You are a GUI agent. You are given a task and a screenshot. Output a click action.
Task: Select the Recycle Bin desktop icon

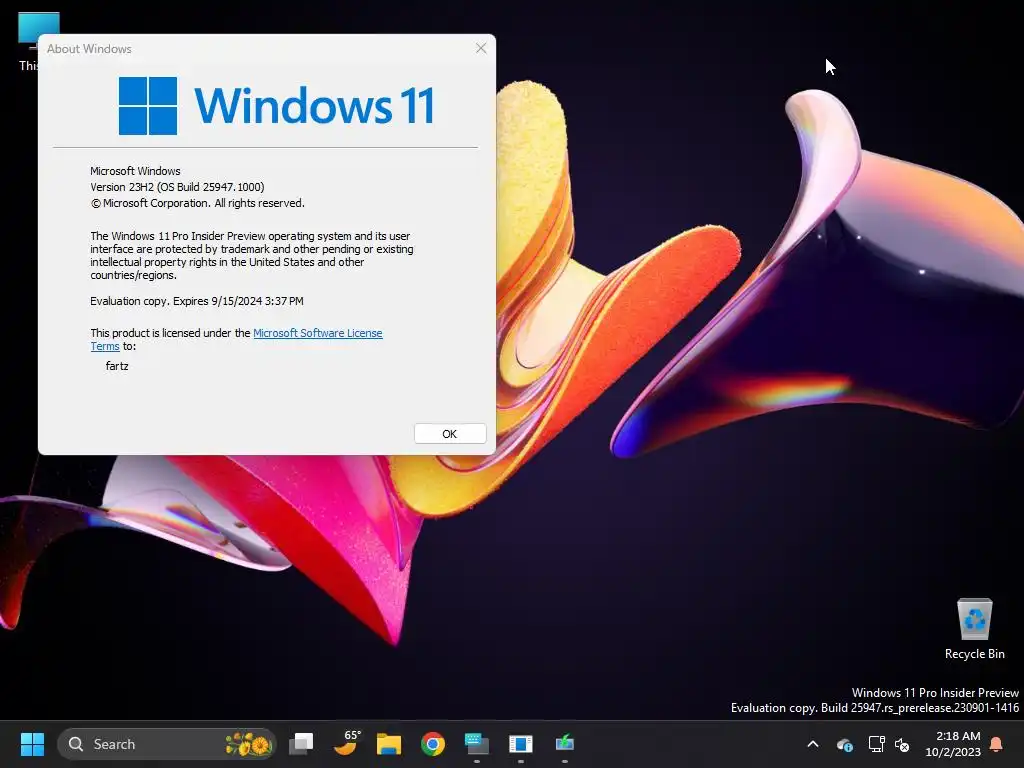pyautogui.click(x=974, y=629)
